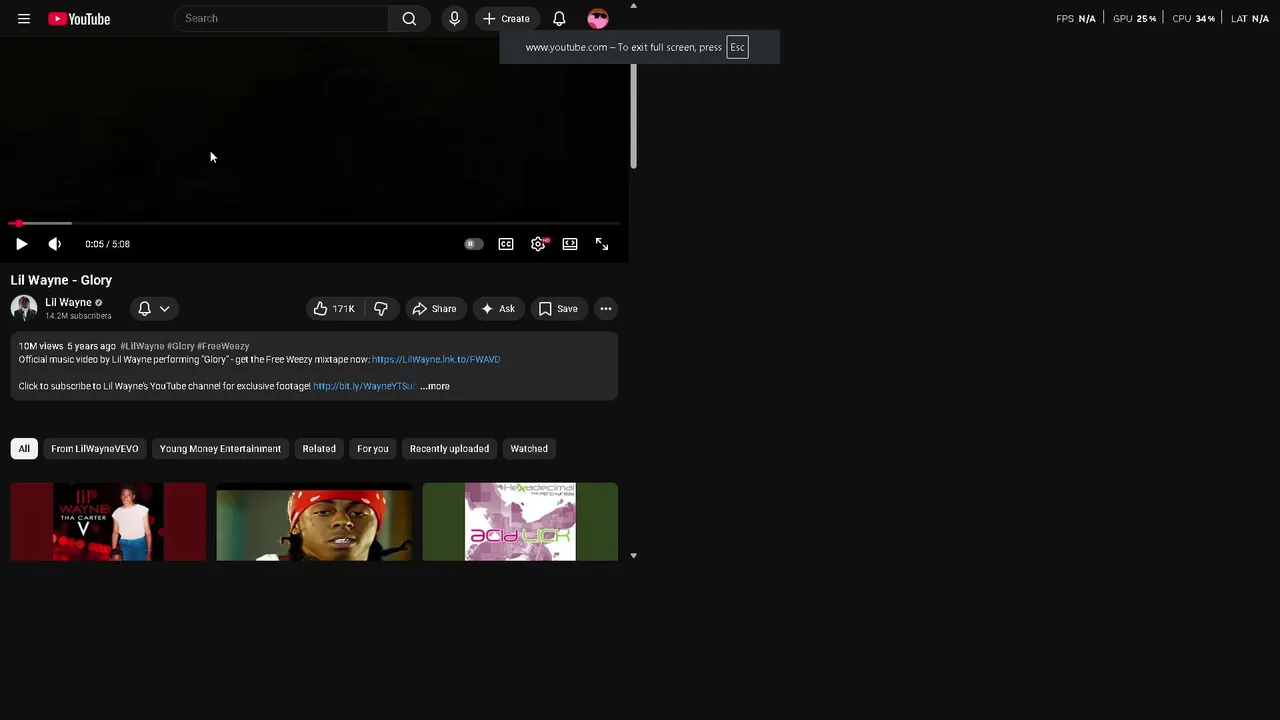This screenshot has width=1280, height=720.
Task: Select the Related chip
Action: pyautogui.click(x=319, y=449)
